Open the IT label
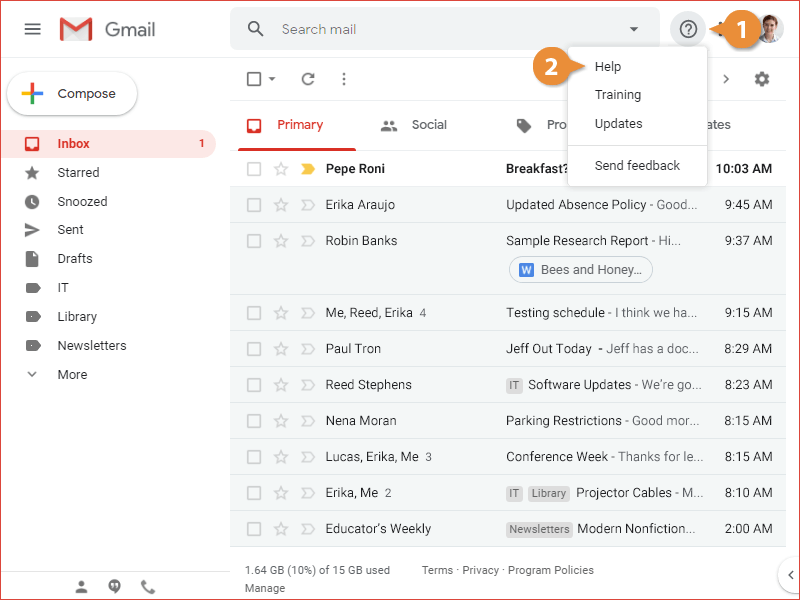Viewport: 800px width, 600px height. [63, 288]
